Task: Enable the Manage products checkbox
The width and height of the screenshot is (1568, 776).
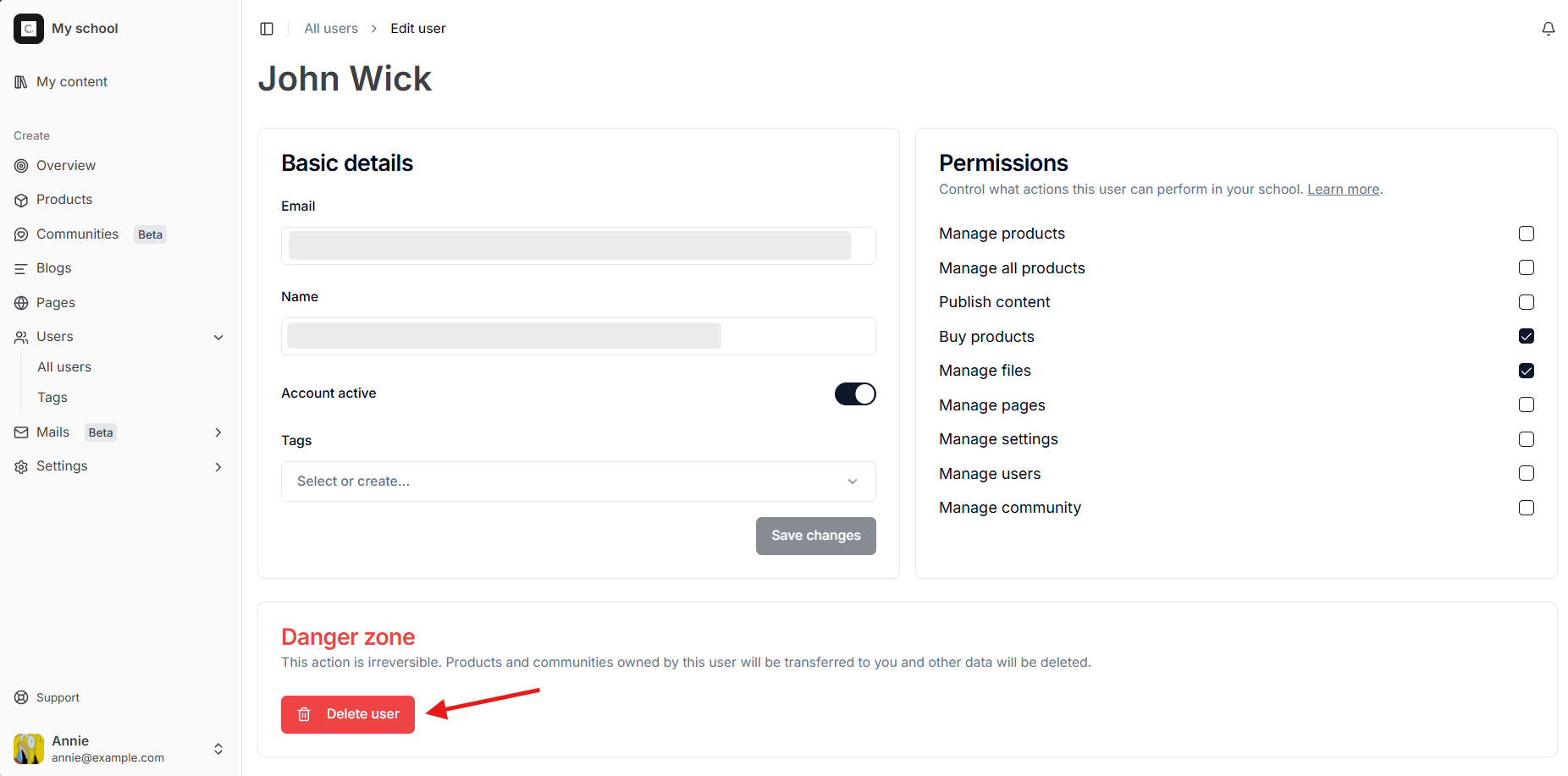Action: point(1526,234)
